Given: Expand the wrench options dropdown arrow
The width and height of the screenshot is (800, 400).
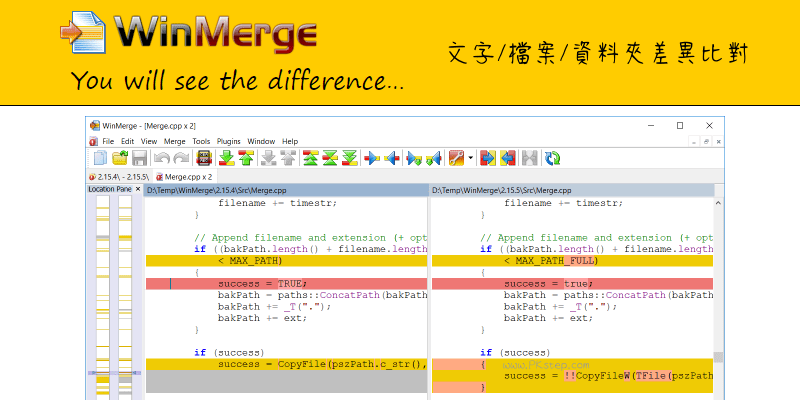Looking at the screenshot, I should click(470, 158).
